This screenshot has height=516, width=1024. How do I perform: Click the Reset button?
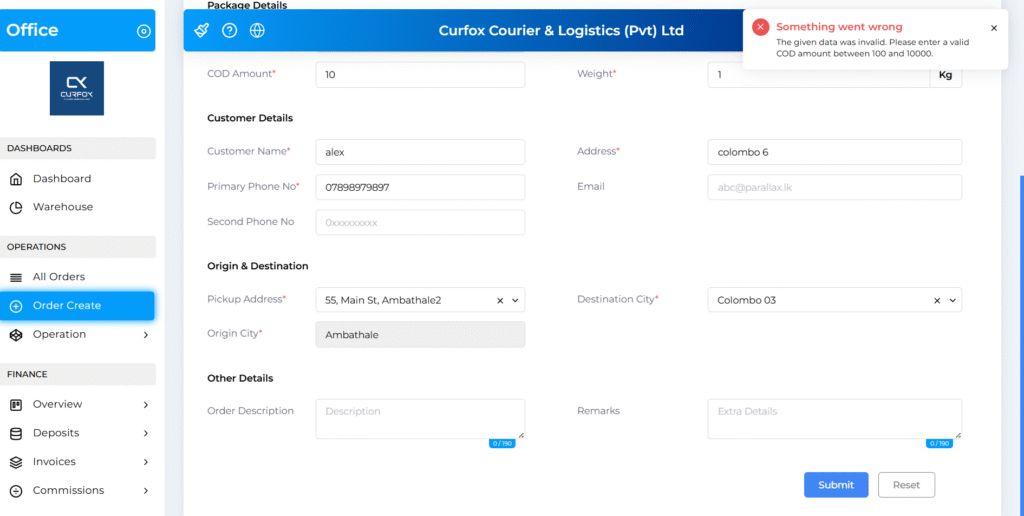906,485
